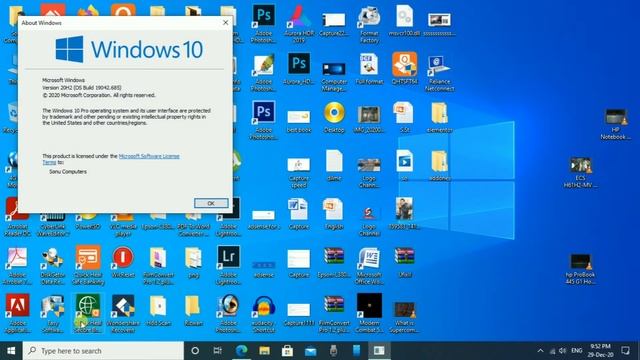640x360 pixels.
Task: Open WicReset red icon shortcut
Action: pyautogui.click(x=123, y=262)
